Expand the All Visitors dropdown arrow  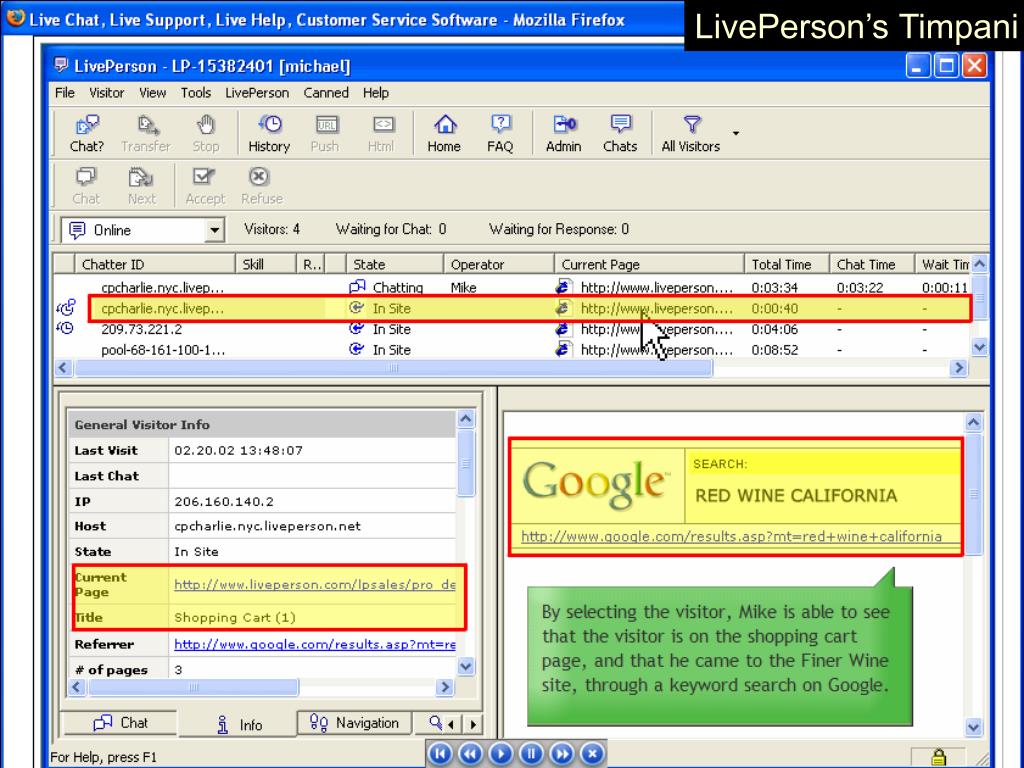(736, 133)
